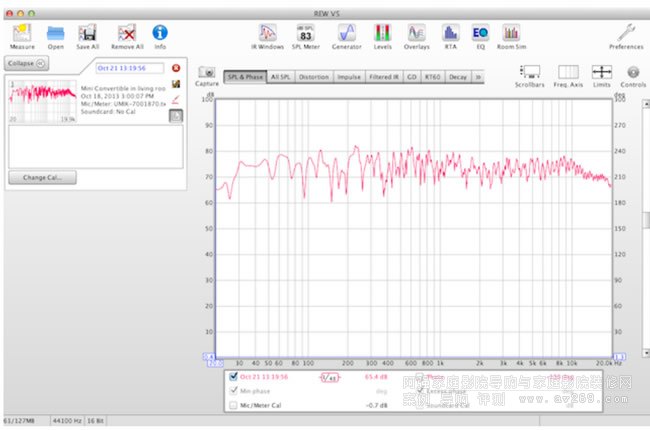650x430 pixels.
Task: Switch to the Filtered IR tab
Action: coord(380,76)
